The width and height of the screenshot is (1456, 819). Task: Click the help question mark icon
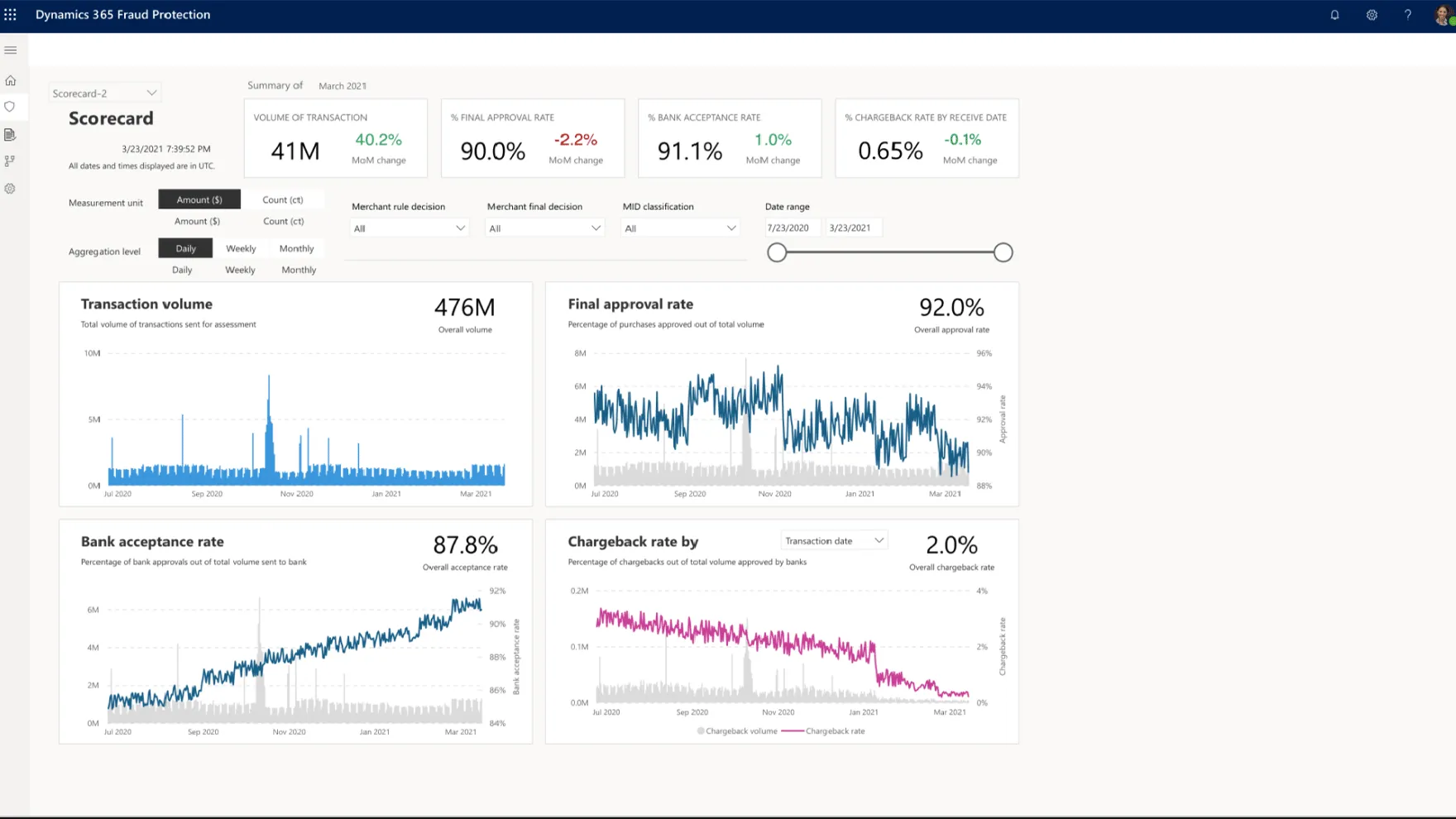pyautogui.click(x=1407, y=15)
